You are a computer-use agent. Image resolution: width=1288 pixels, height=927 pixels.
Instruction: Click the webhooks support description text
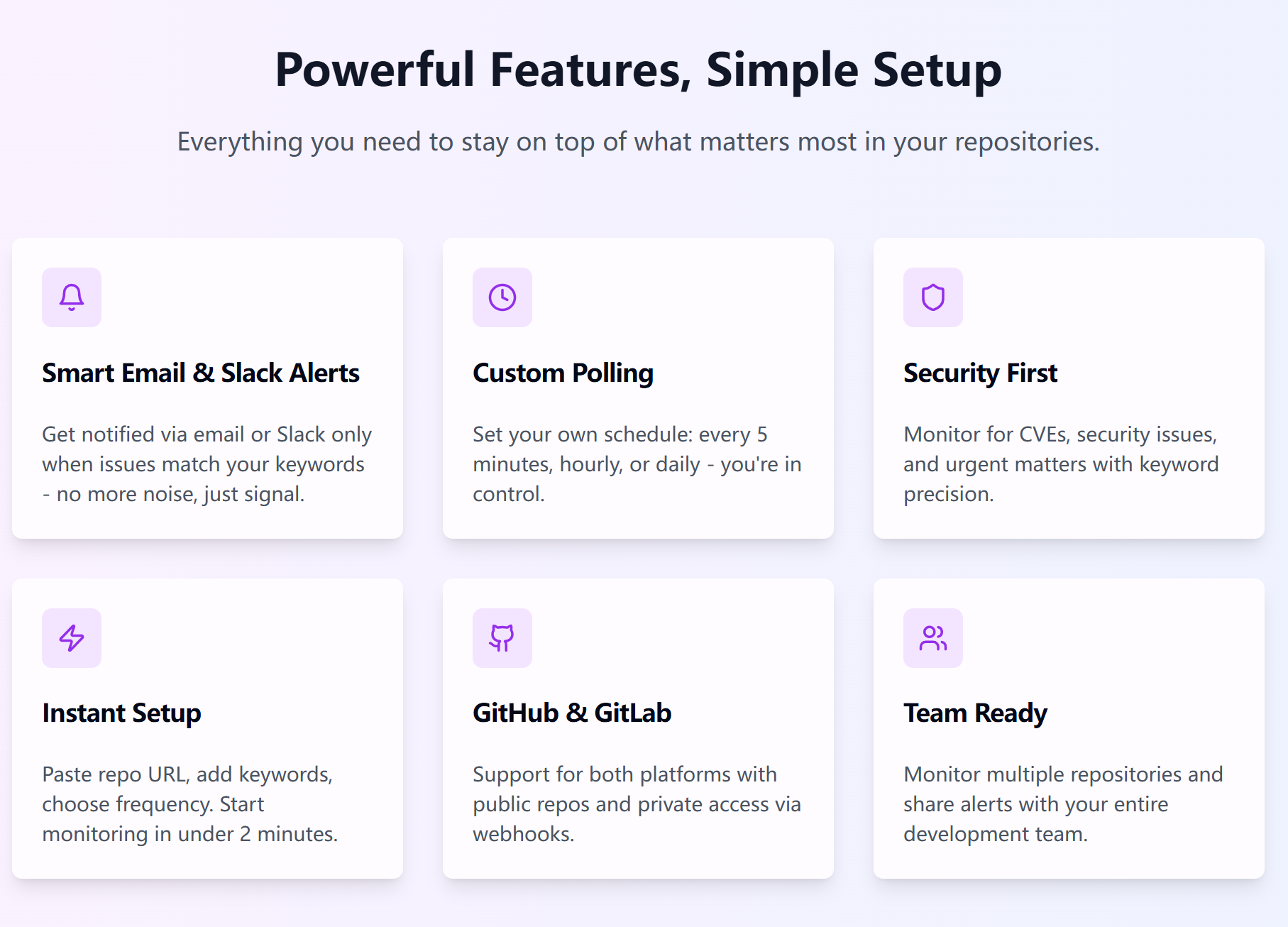[x=637, y=804]
